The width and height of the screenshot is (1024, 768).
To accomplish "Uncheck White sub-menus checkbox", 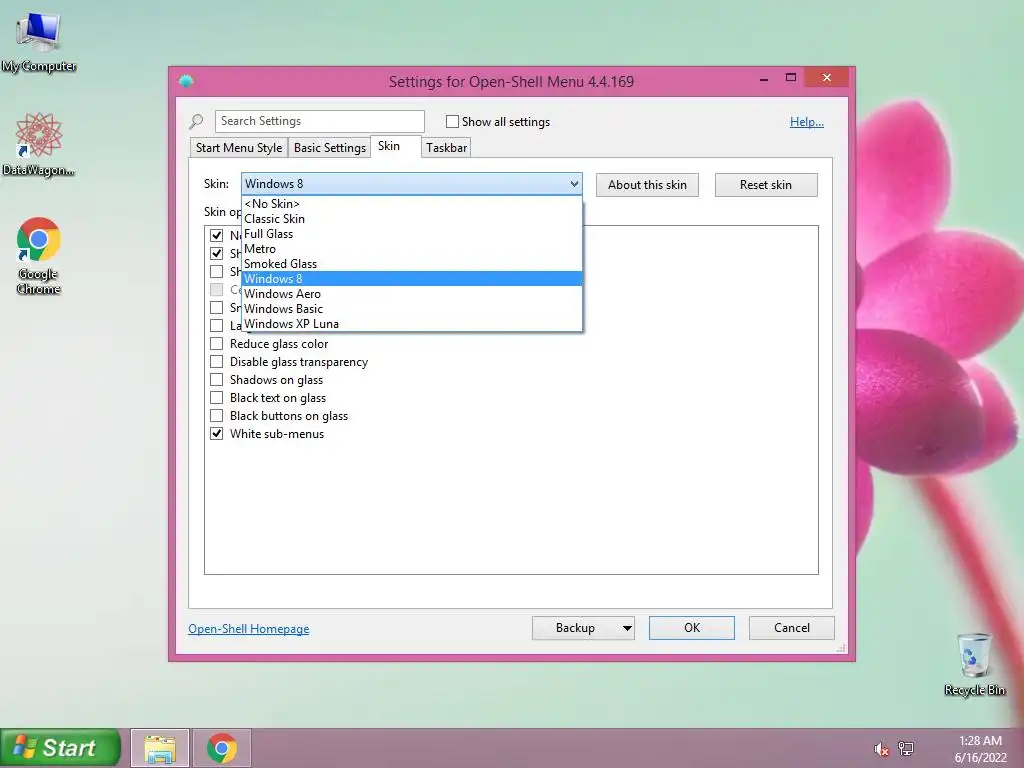I will point(216,434).
